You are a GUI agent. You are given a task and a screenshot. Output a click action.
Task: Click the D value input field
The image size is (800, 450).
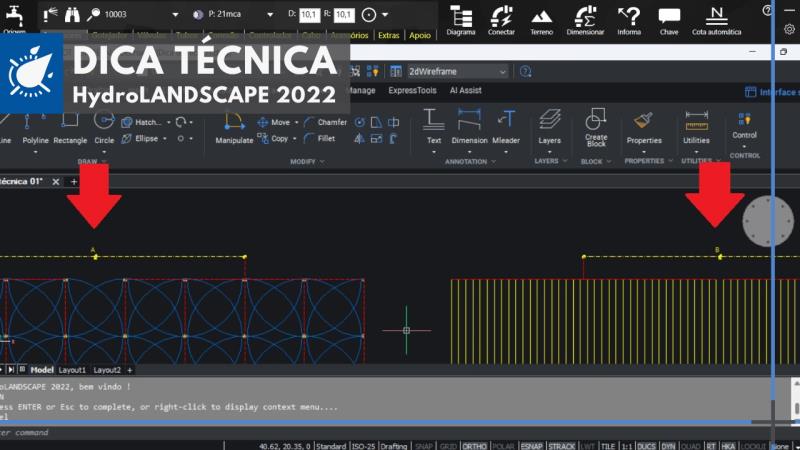[309, 15]
